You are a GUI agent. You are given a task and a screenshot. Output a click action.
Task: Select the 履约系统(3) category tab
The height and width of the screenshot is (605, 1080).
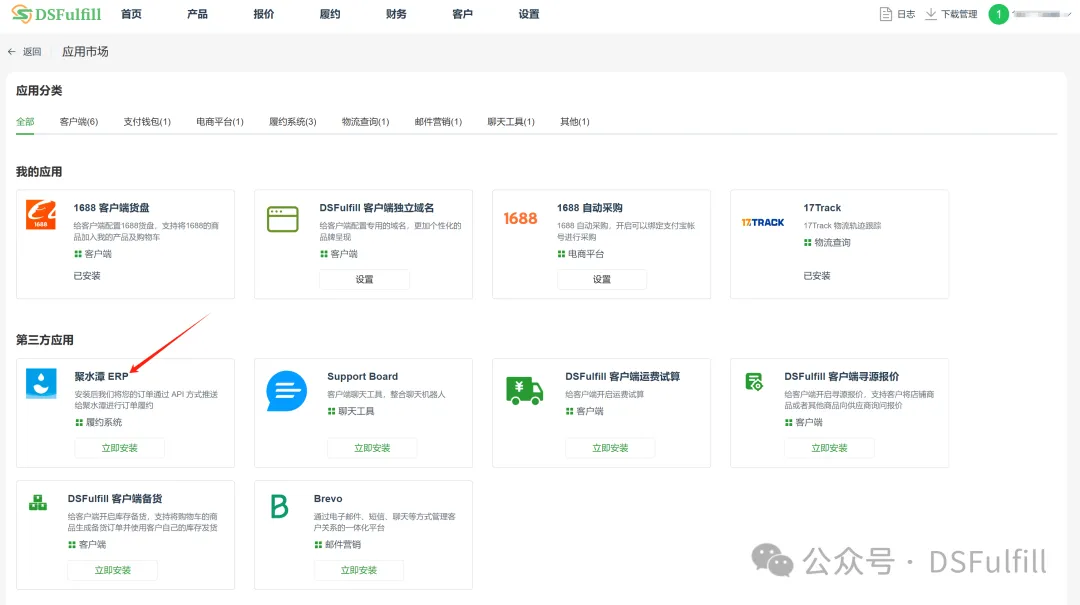coord(292,122)
